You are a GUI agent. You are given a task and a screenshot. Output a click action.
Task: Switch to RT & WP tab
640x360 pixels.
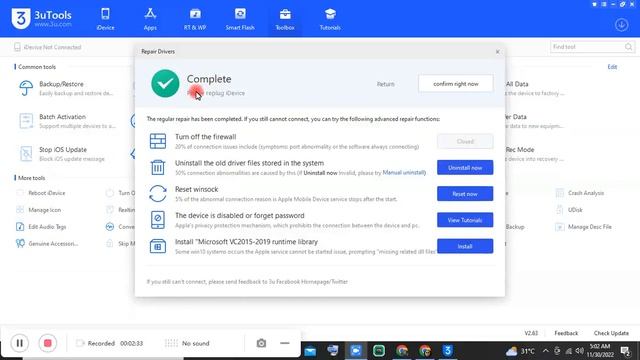(x=195, y=19)
